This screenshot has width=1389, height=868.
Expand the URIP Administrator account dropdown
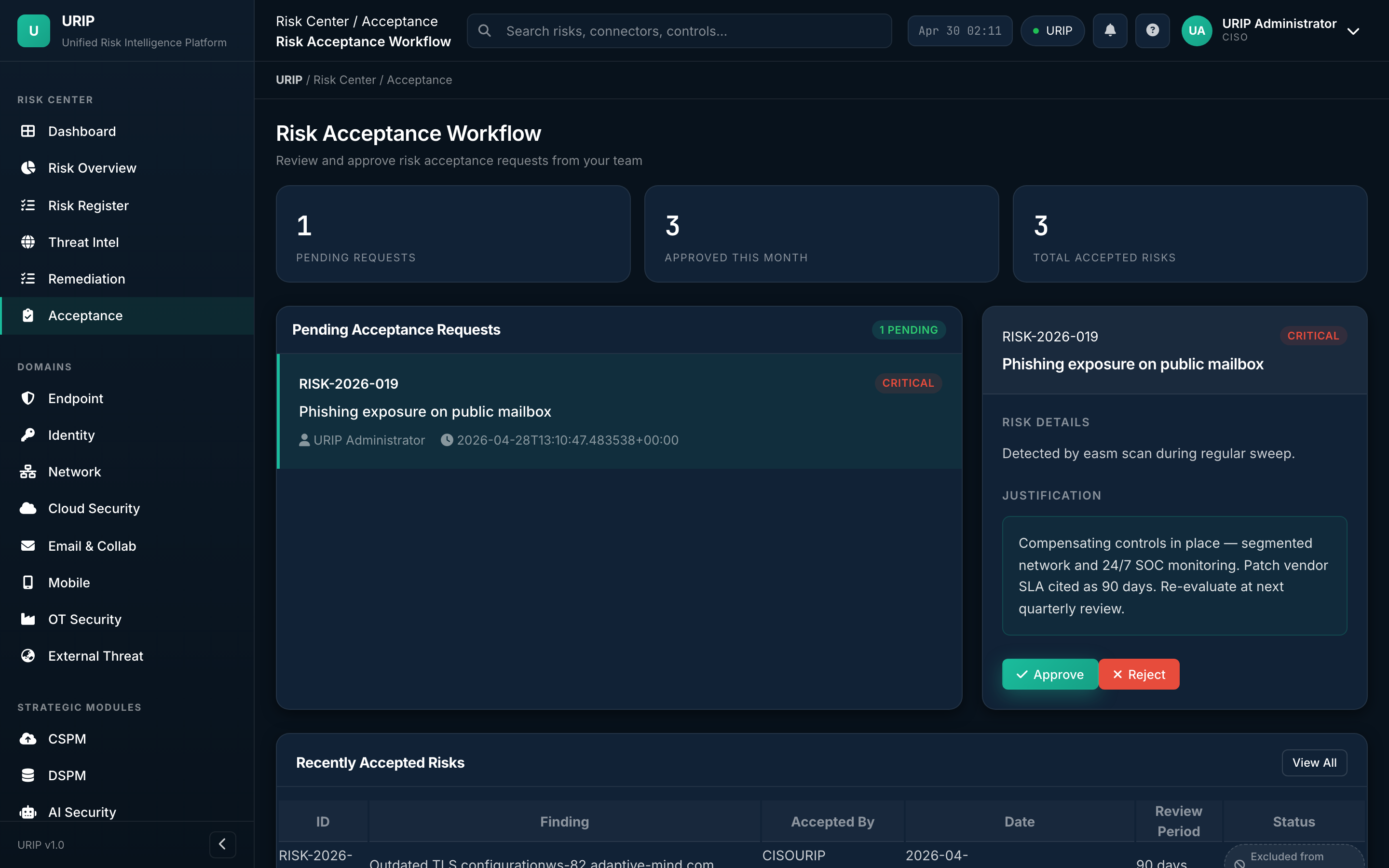[x=1353, y=31]
